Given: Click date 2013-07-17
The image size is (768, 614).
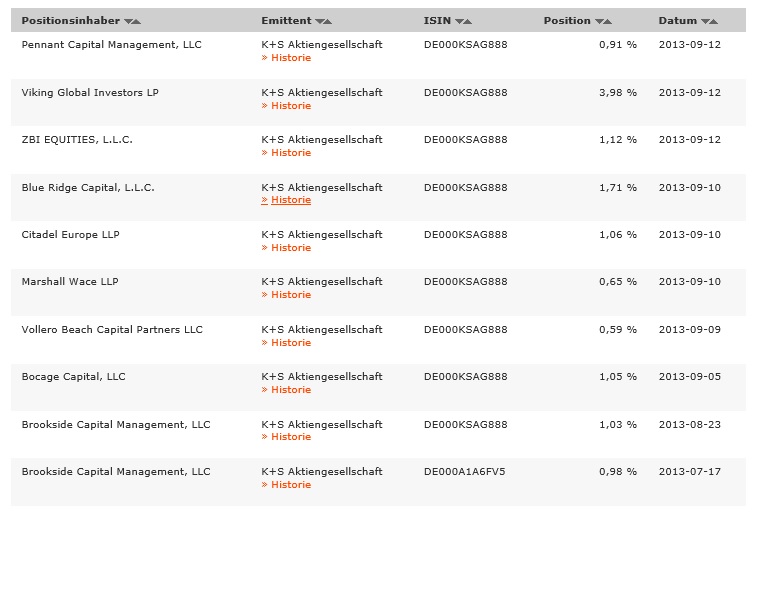Looking at the screenshot, I should tap(690, 472).
